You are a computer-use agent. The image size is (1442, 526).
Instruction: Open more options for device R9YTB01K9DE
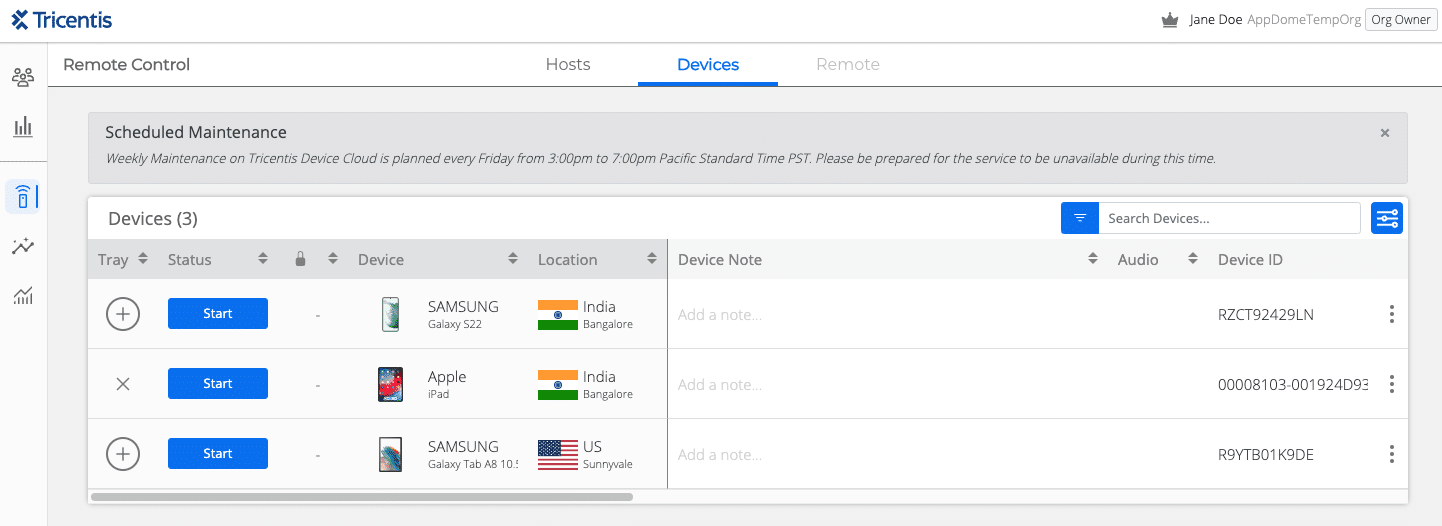tap(1391, 454)
